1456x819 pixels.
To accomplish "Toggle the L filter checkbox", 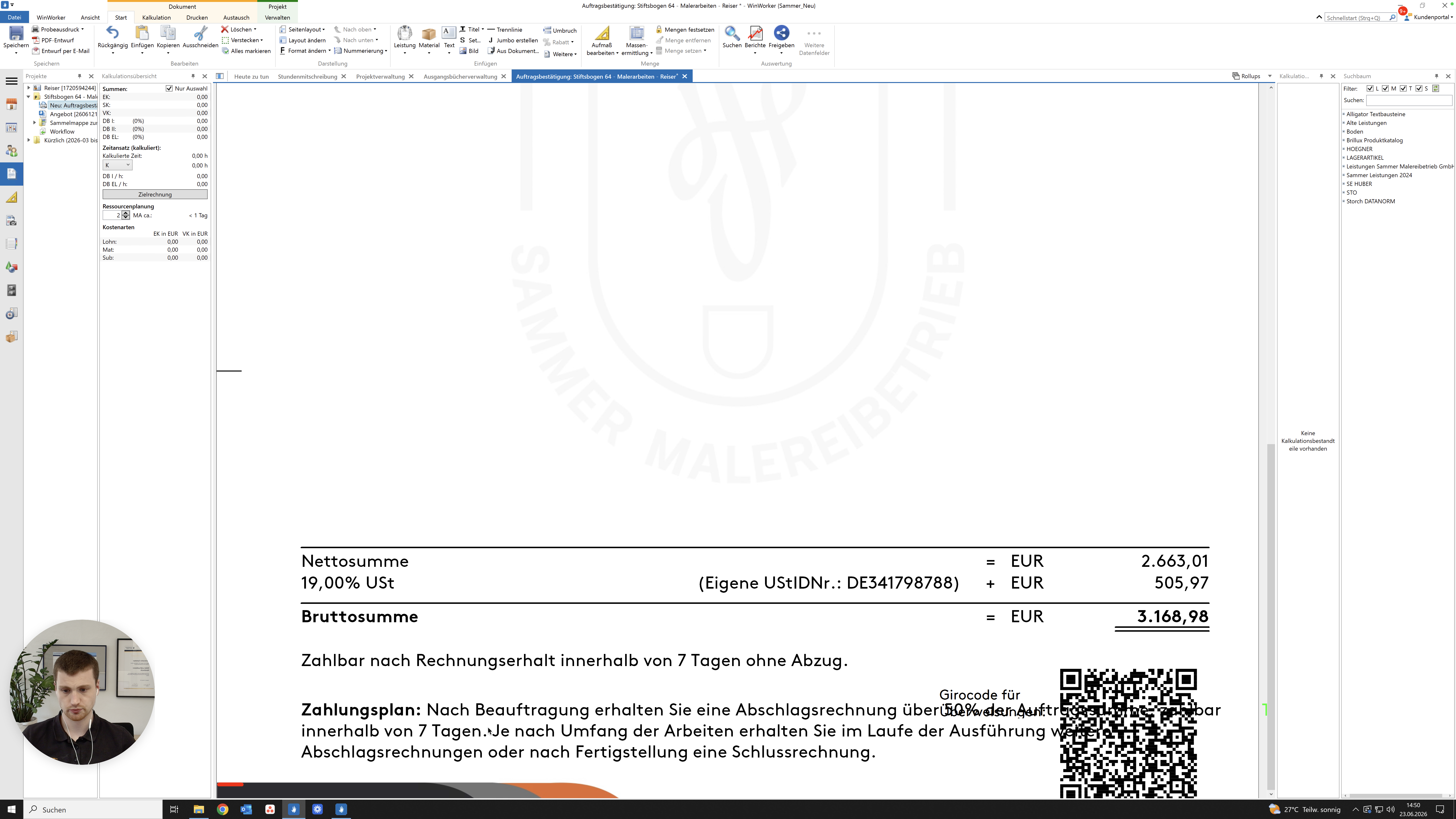I will [1370, 88].
